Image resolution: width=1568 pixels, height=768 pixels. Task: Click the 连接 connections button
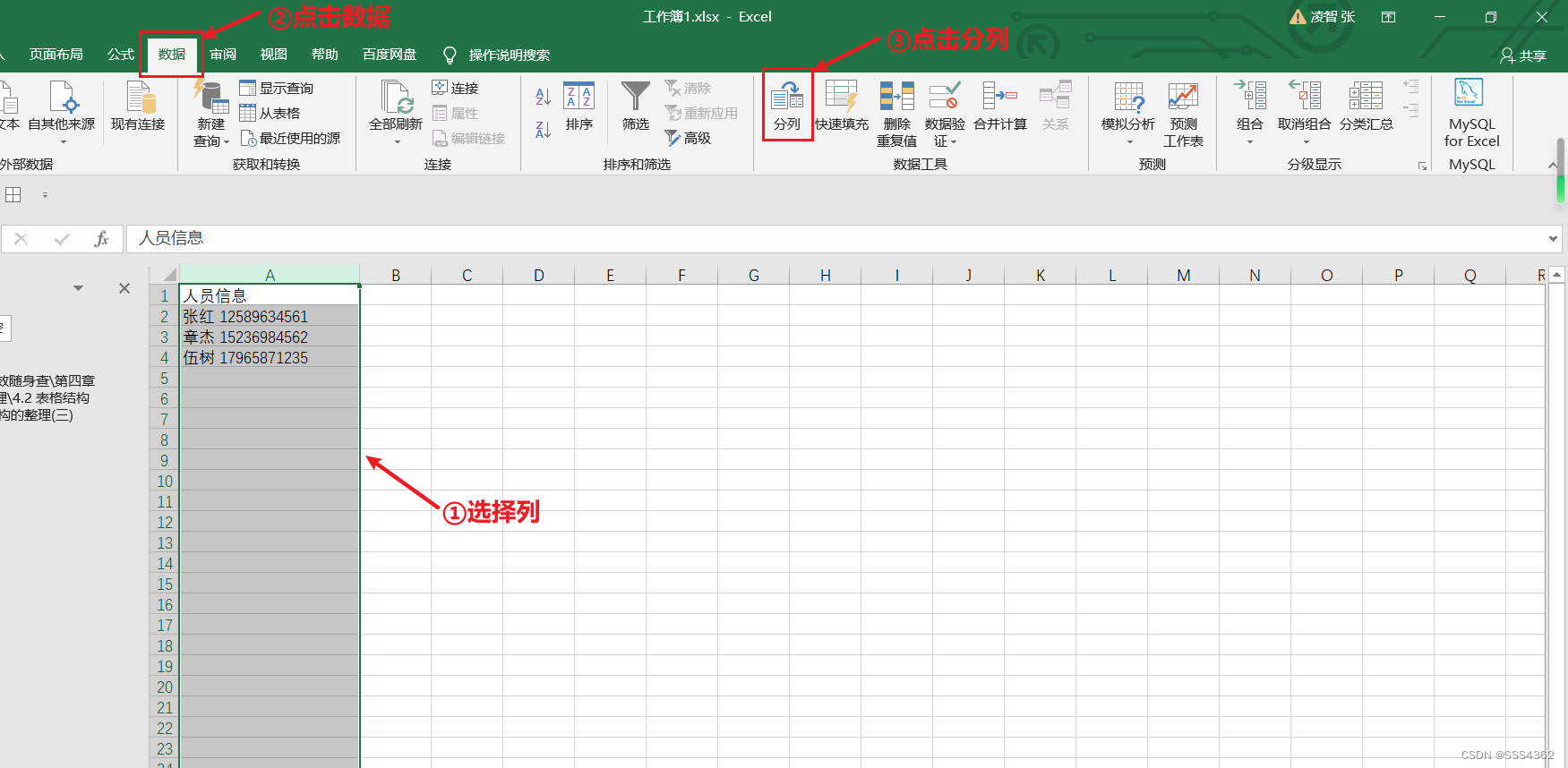click(455, 88)
